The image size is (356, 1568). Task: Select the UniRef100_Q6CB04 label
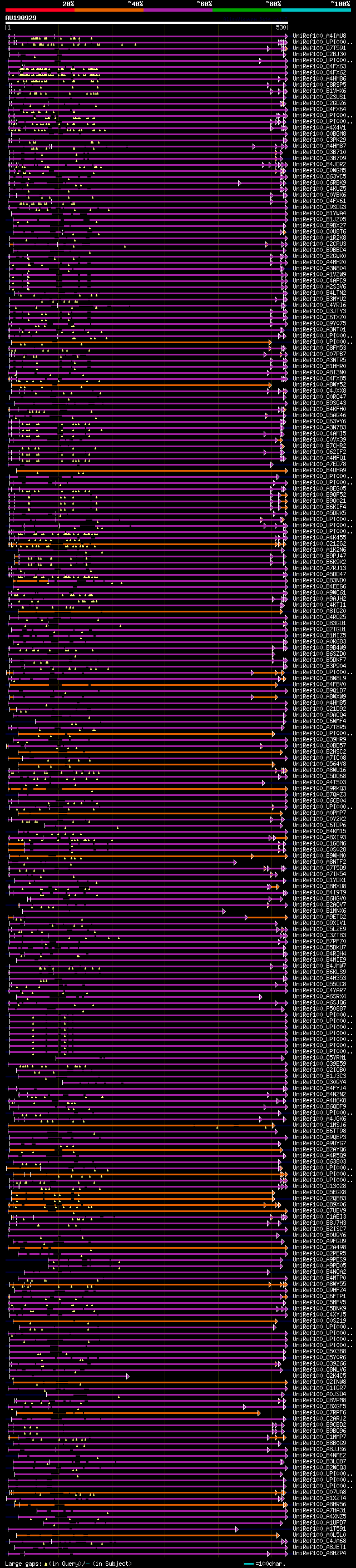(x=319, y=801)
